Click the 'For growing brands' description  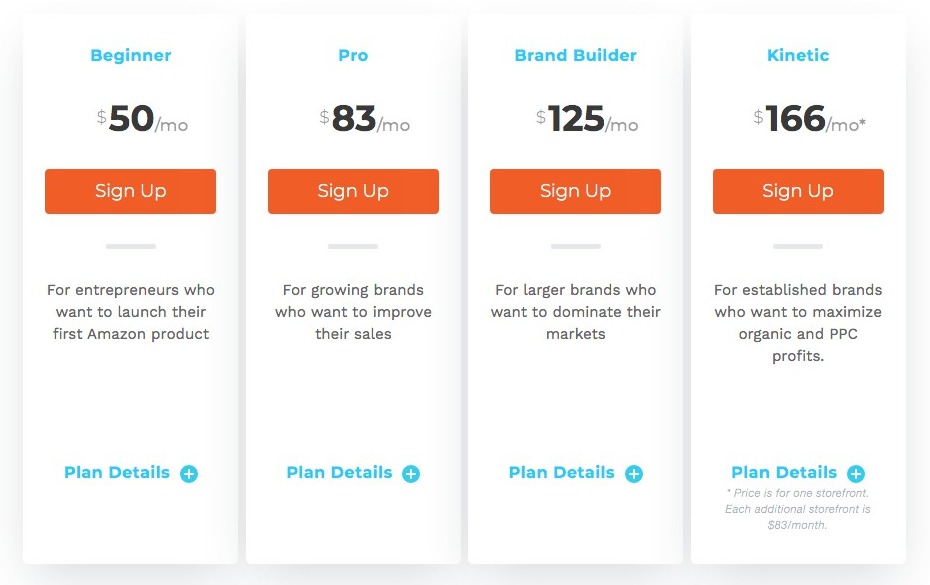(353, 312)
